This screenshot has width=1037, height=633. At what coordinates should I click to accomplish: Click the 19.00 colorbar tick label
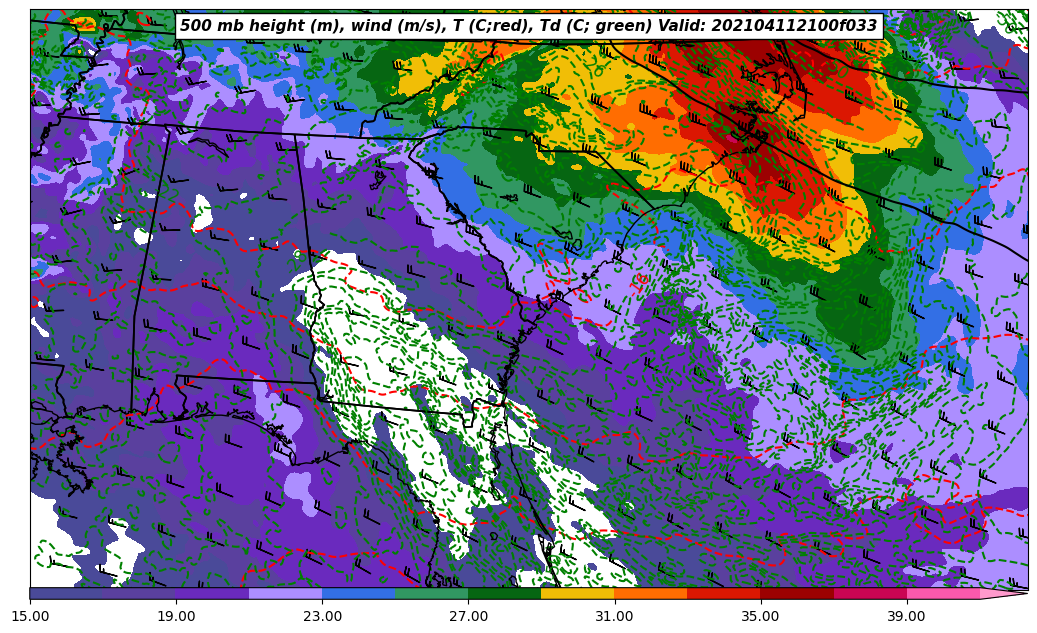[x=176, y=616]
